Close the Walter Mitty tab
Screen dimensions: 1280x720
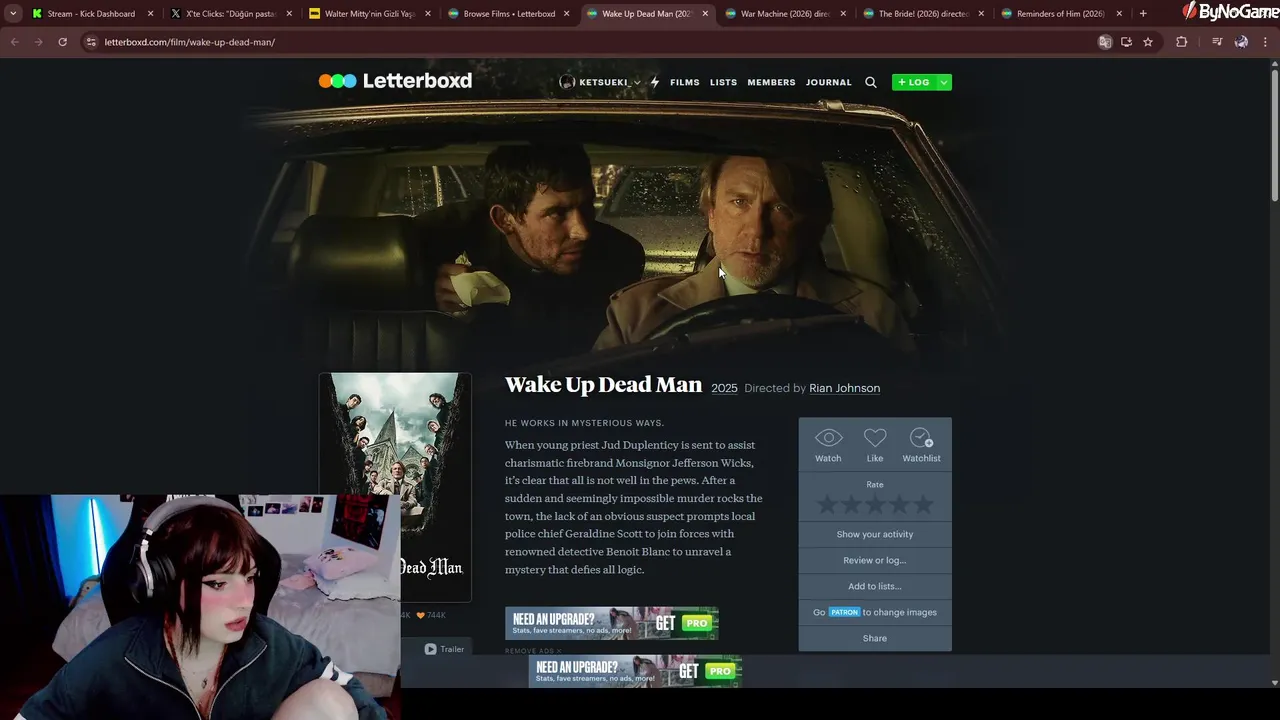click(x=428, y=14)
